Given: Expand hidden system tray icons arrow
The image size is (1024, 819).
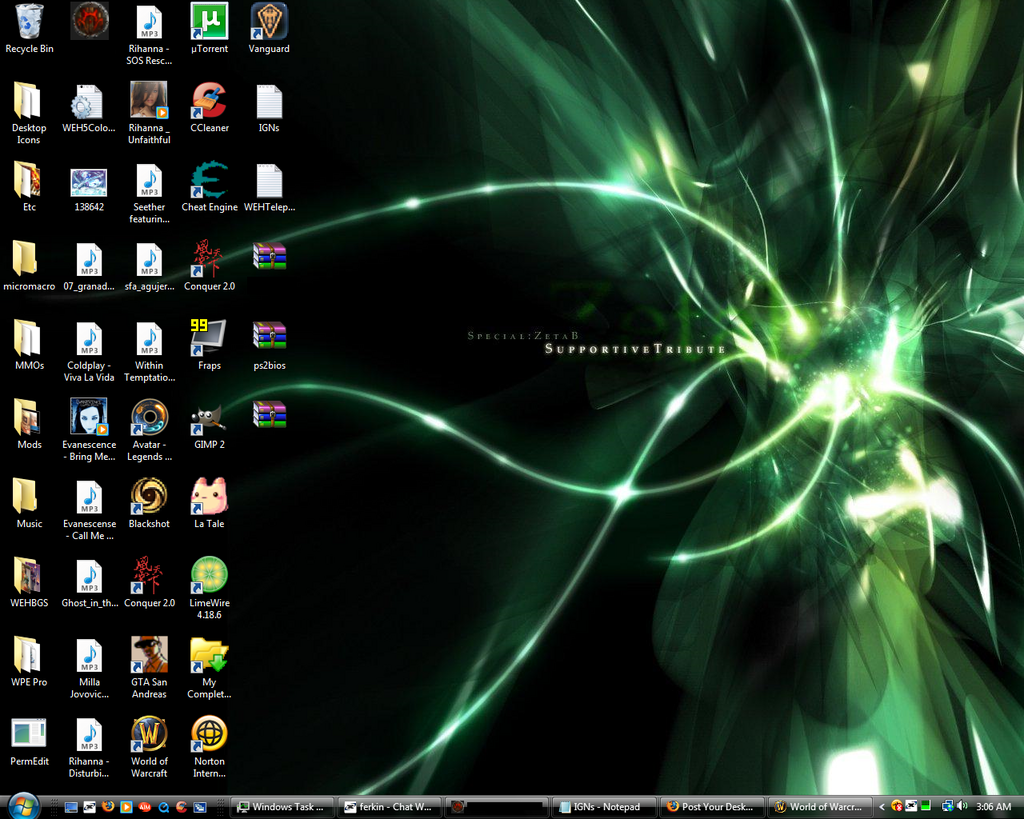Looking at the screenshot, I should [881, 807].
